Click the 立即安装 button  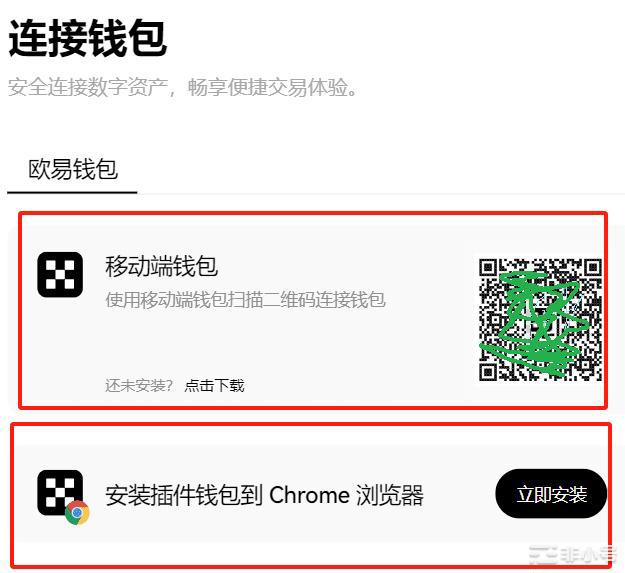tap(551, 494)
